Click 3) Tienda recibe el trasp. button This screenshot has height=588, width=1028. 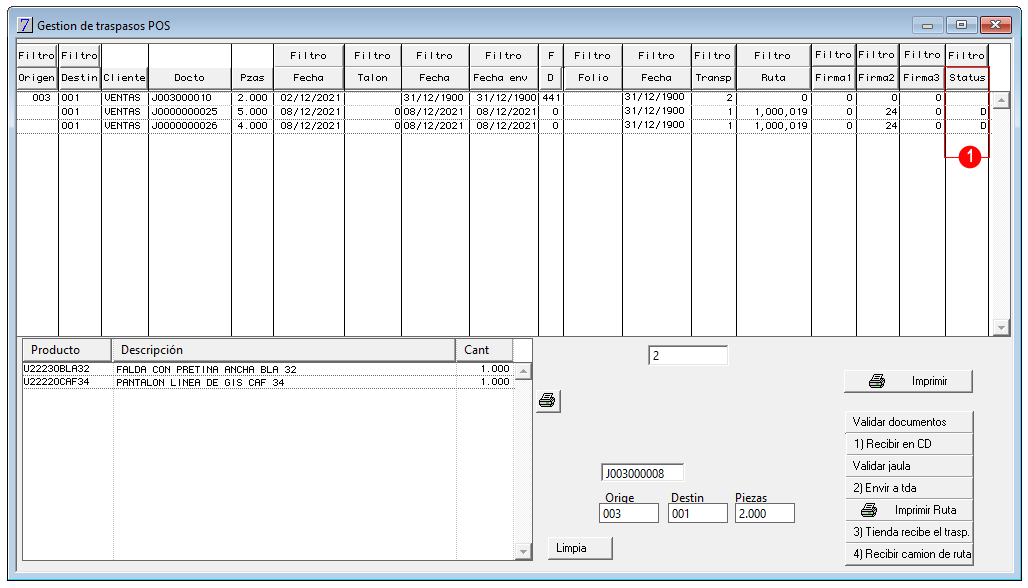[x=909, y=532]
